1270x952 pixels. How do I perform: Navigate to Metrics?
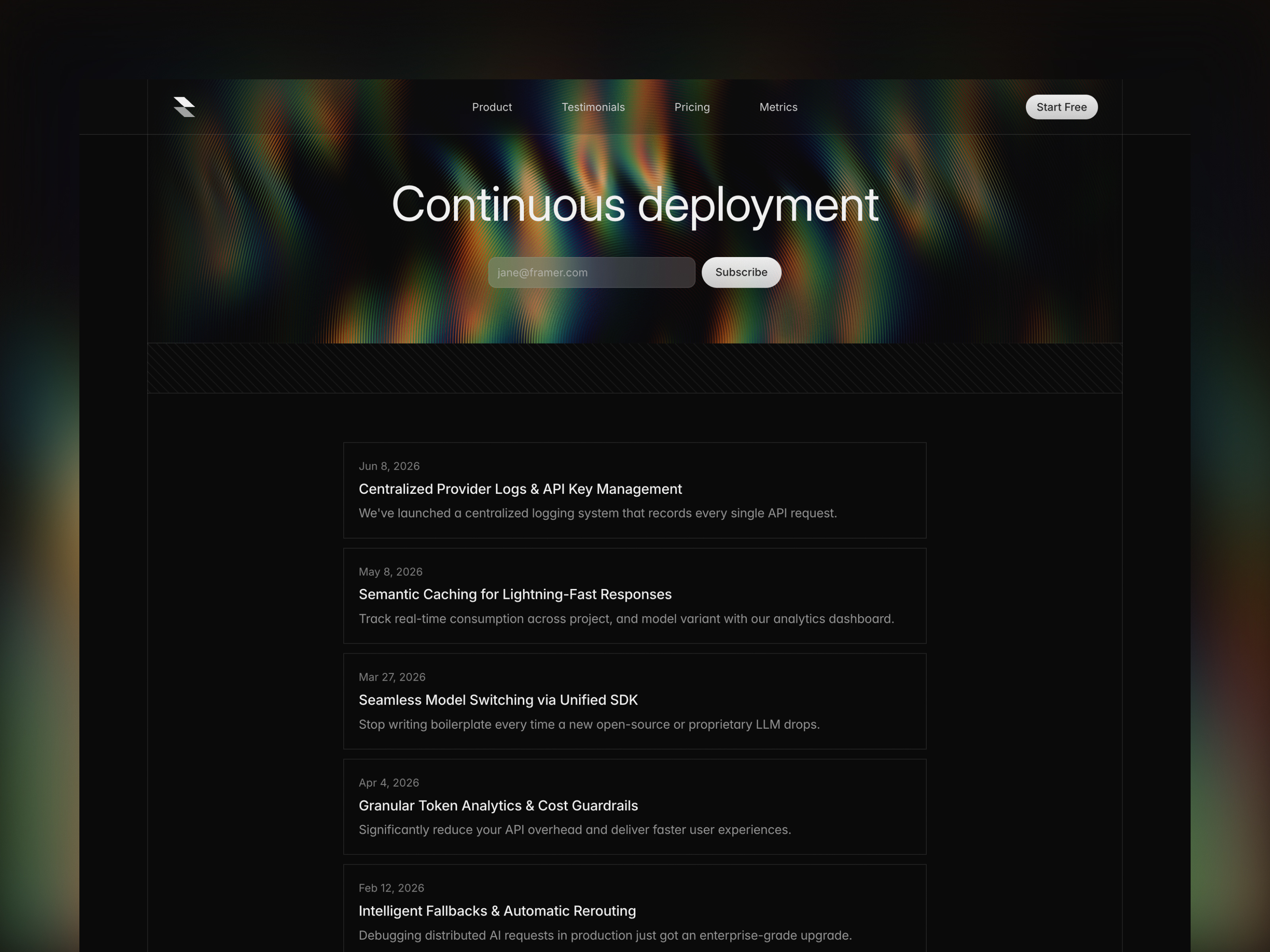778,107
